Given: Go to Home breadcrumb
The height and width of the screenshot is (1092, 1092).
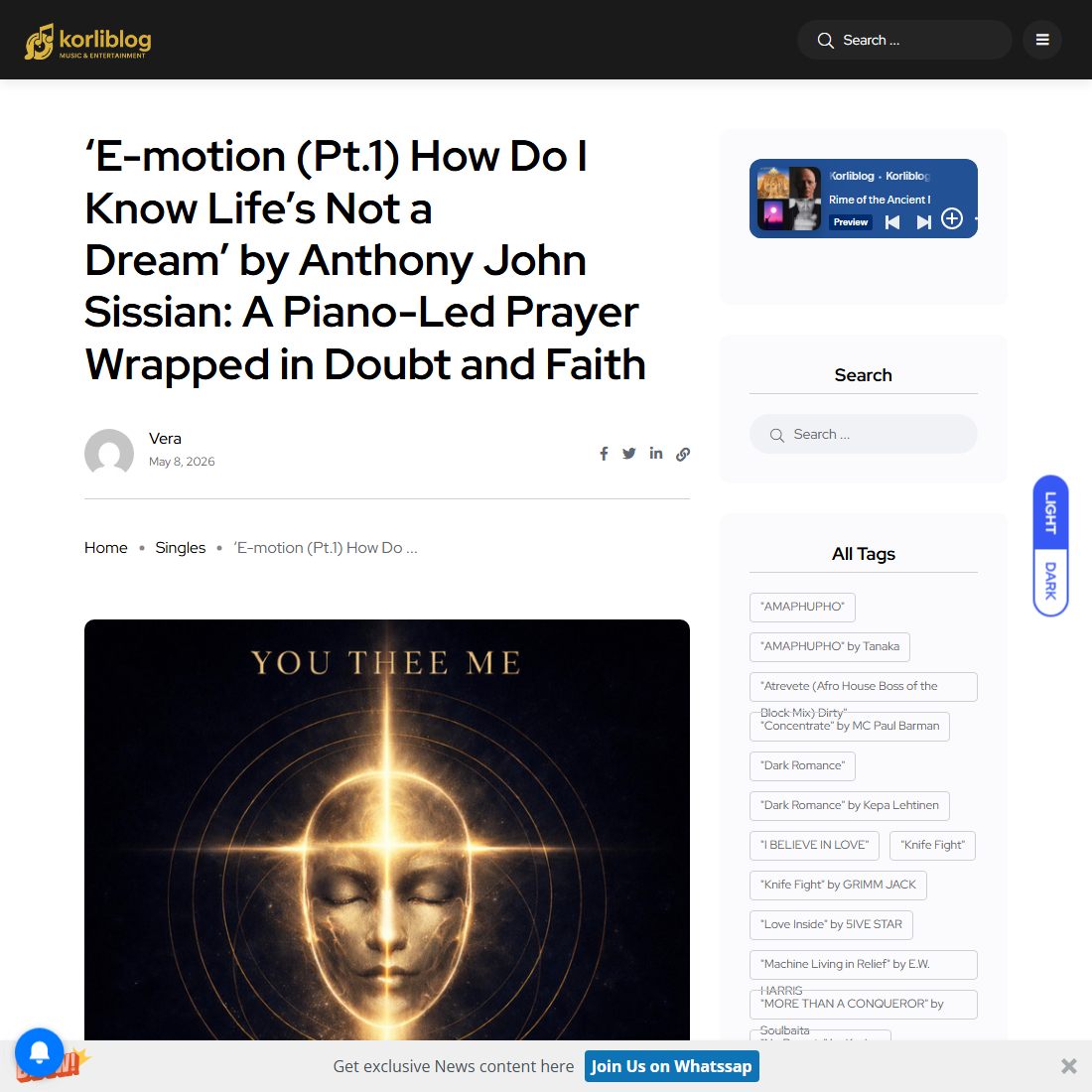Looking at the screenshot, I should [106, 548].
